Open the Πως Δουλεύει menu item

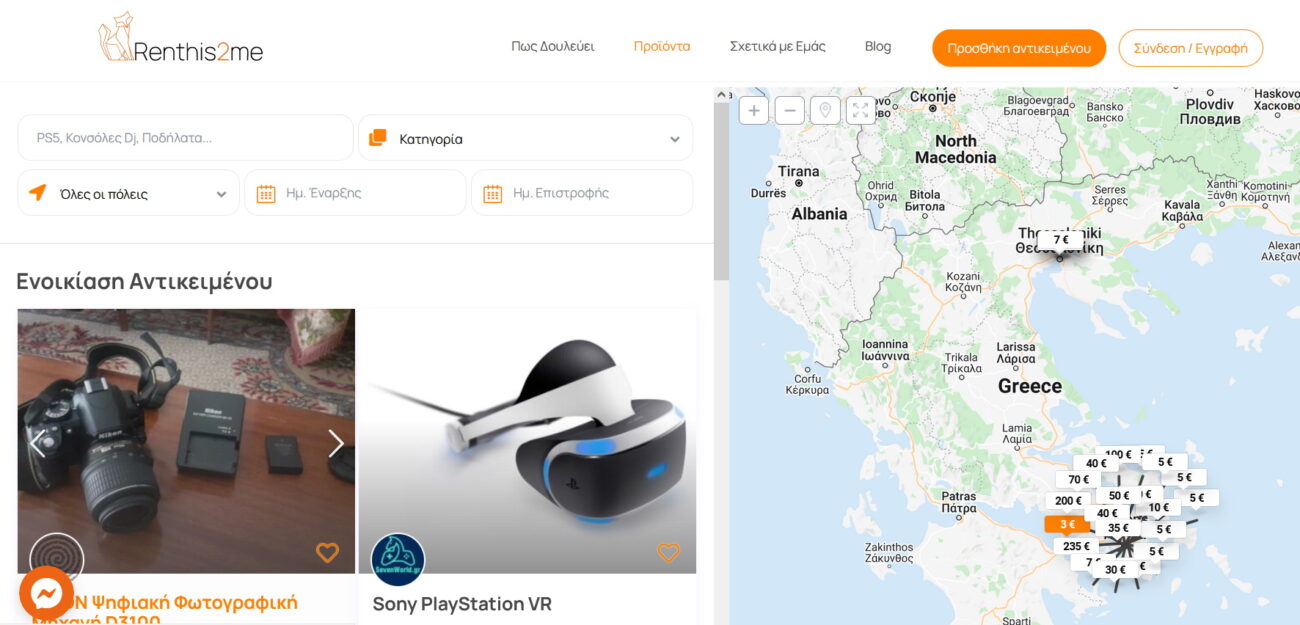point(553,46)
